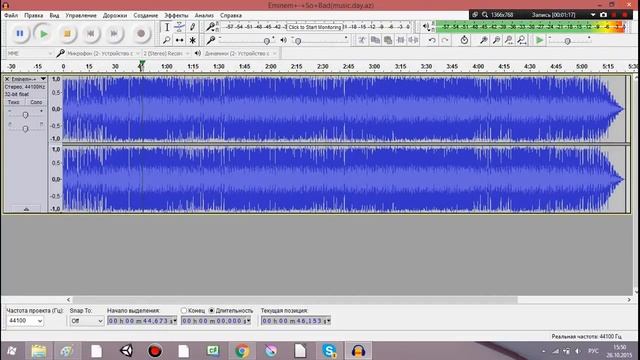Open the Эффекты menu
This screenshot has height=360, width=640.
(176, 16)
